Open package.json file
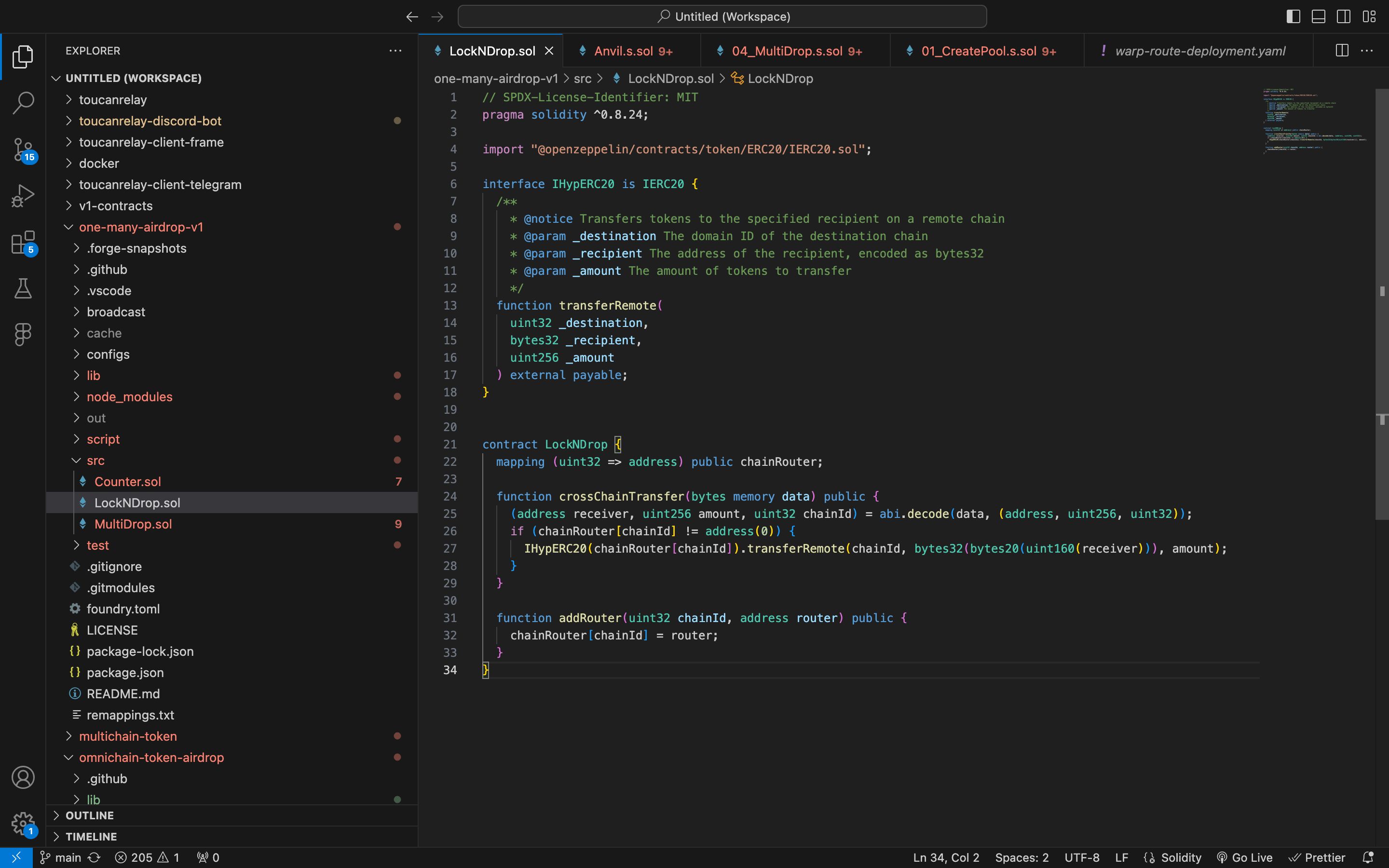 pos(232,672)
